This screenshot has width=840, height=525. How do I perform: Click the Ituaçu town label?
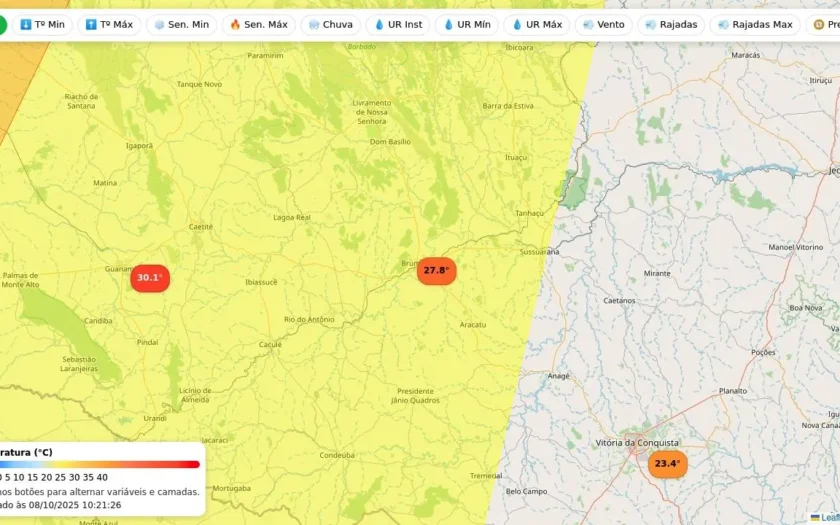[516, 158]
